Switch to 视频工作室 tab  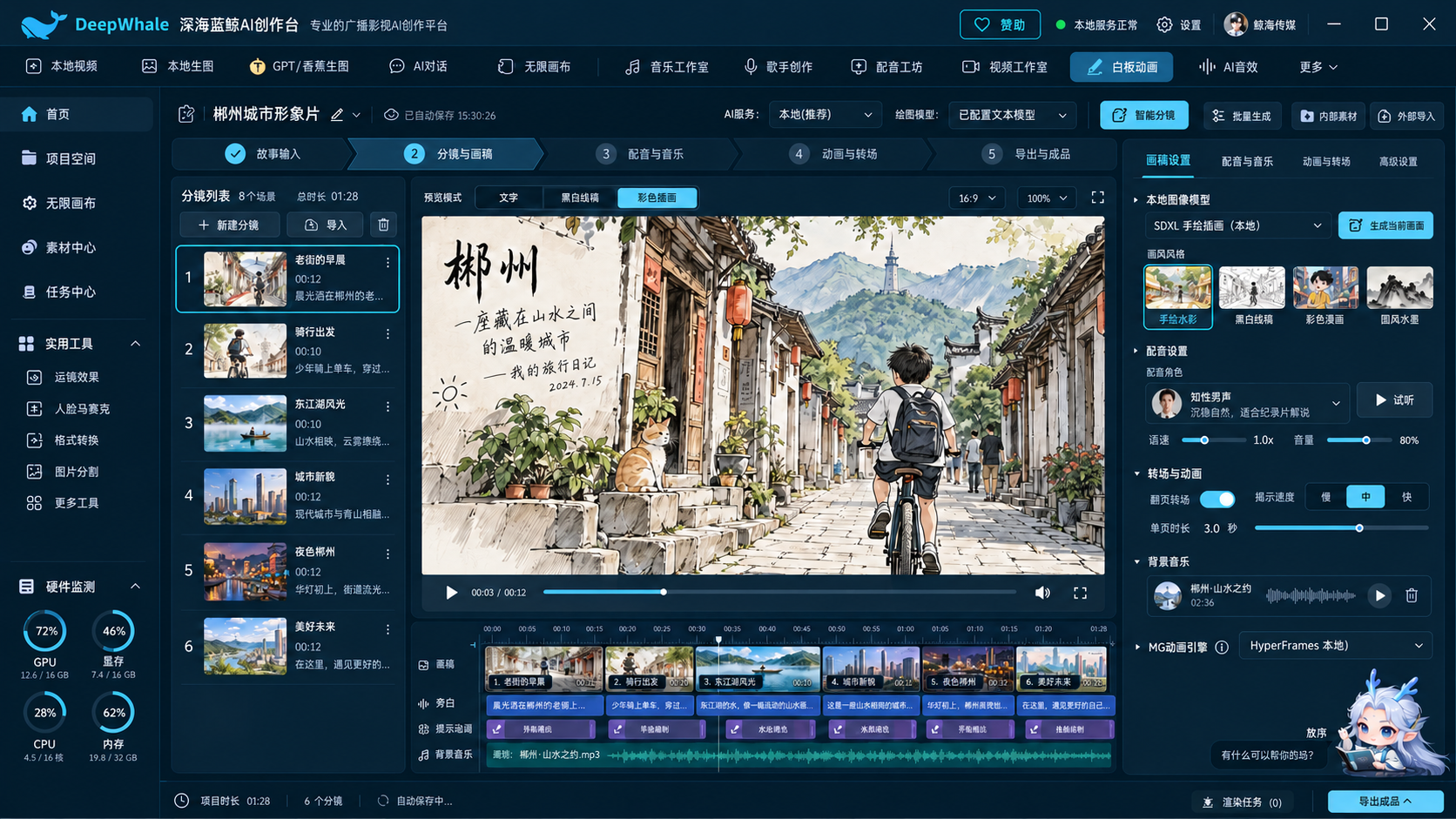(x=1005, y=67)
